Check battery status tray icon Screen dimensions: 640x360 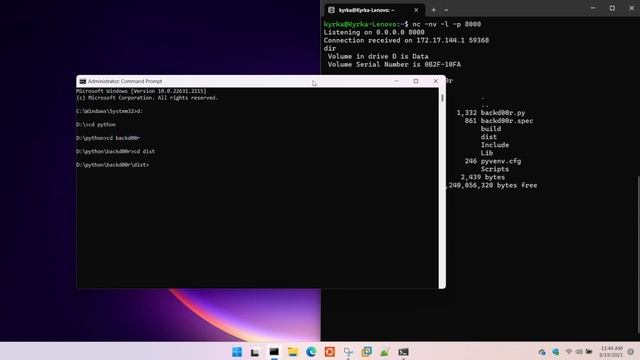coord(589,351)
